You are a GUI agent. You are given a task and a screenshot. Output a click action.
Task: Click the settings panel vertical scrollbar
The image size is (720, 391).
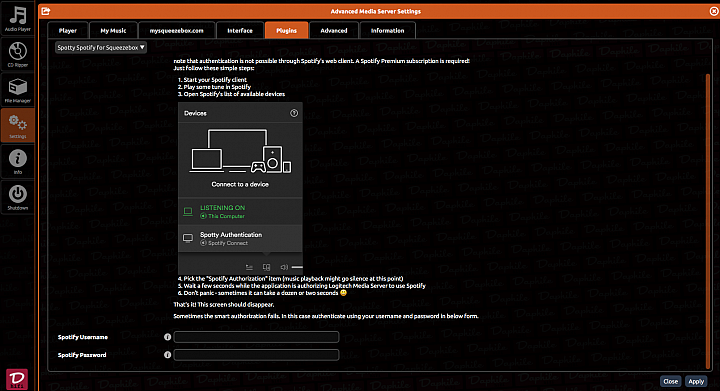708,220
